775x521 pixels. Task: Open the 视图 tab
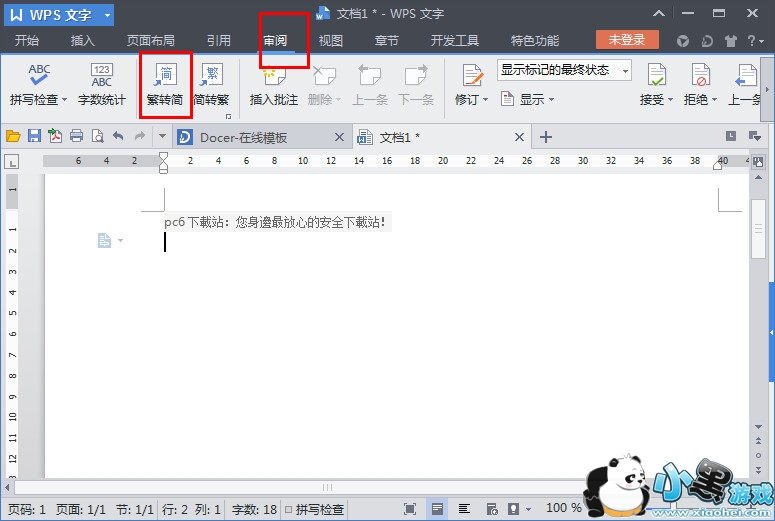tap(331, 41)
